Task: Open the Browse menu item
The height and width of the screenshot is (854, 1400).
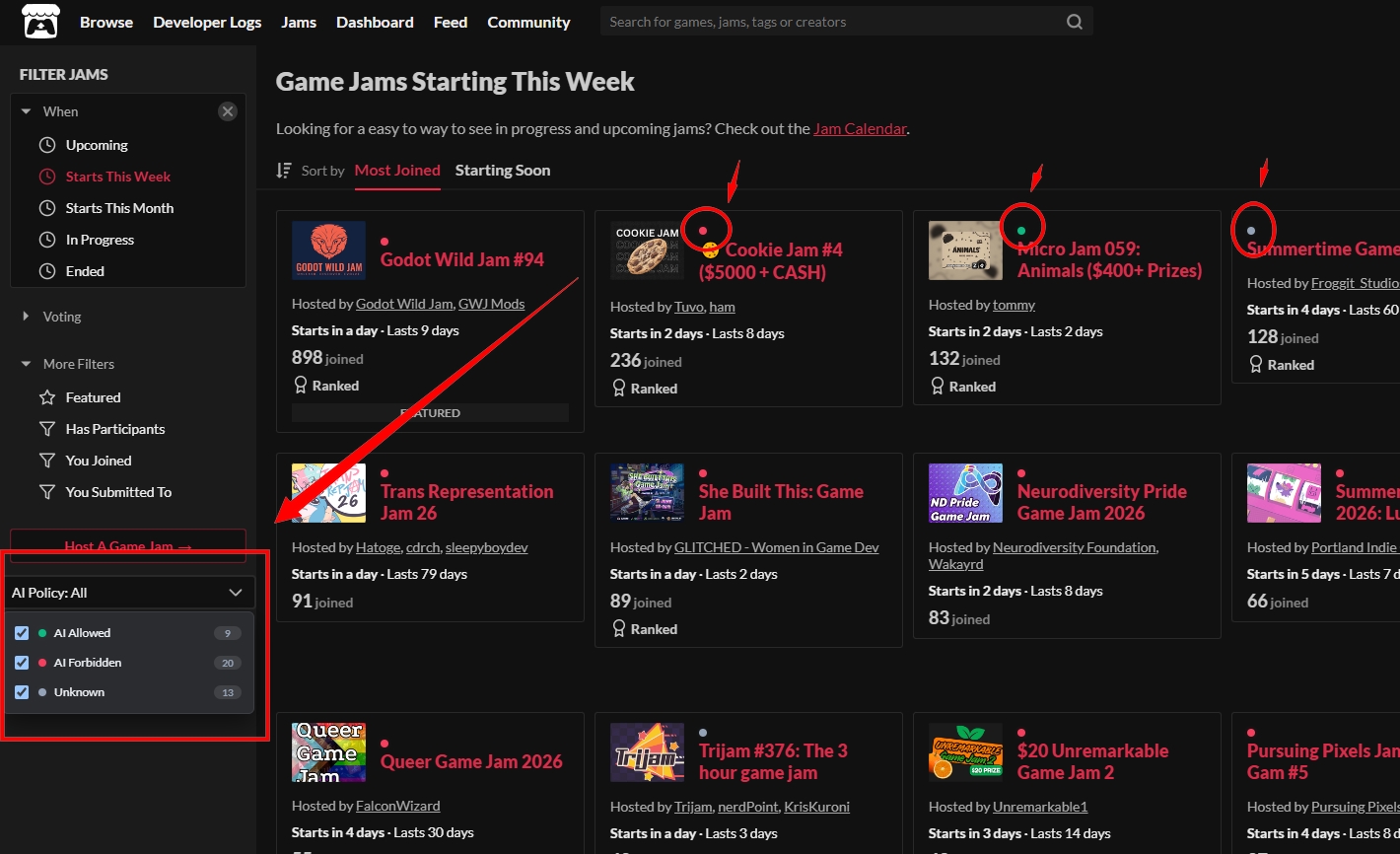Action: pyautogui.click(x=106, y=22)
